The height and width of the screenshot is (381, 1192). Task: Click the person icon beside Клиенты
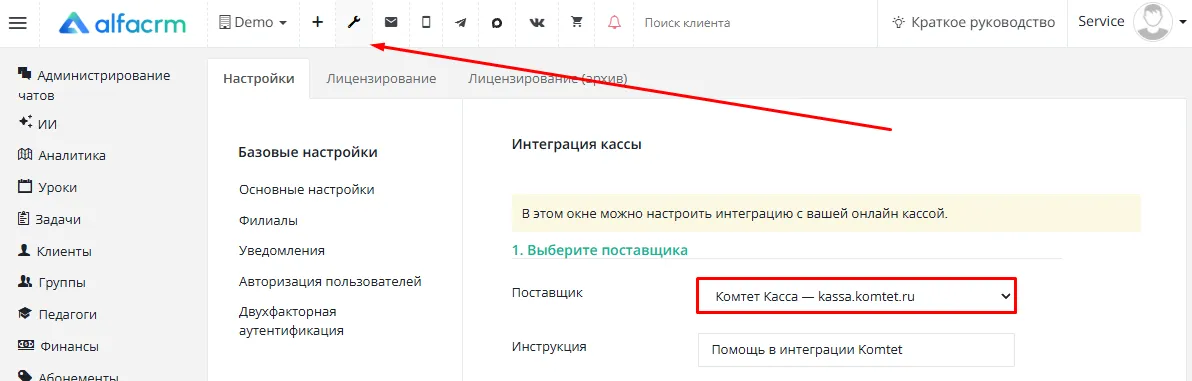coord(24,250)
